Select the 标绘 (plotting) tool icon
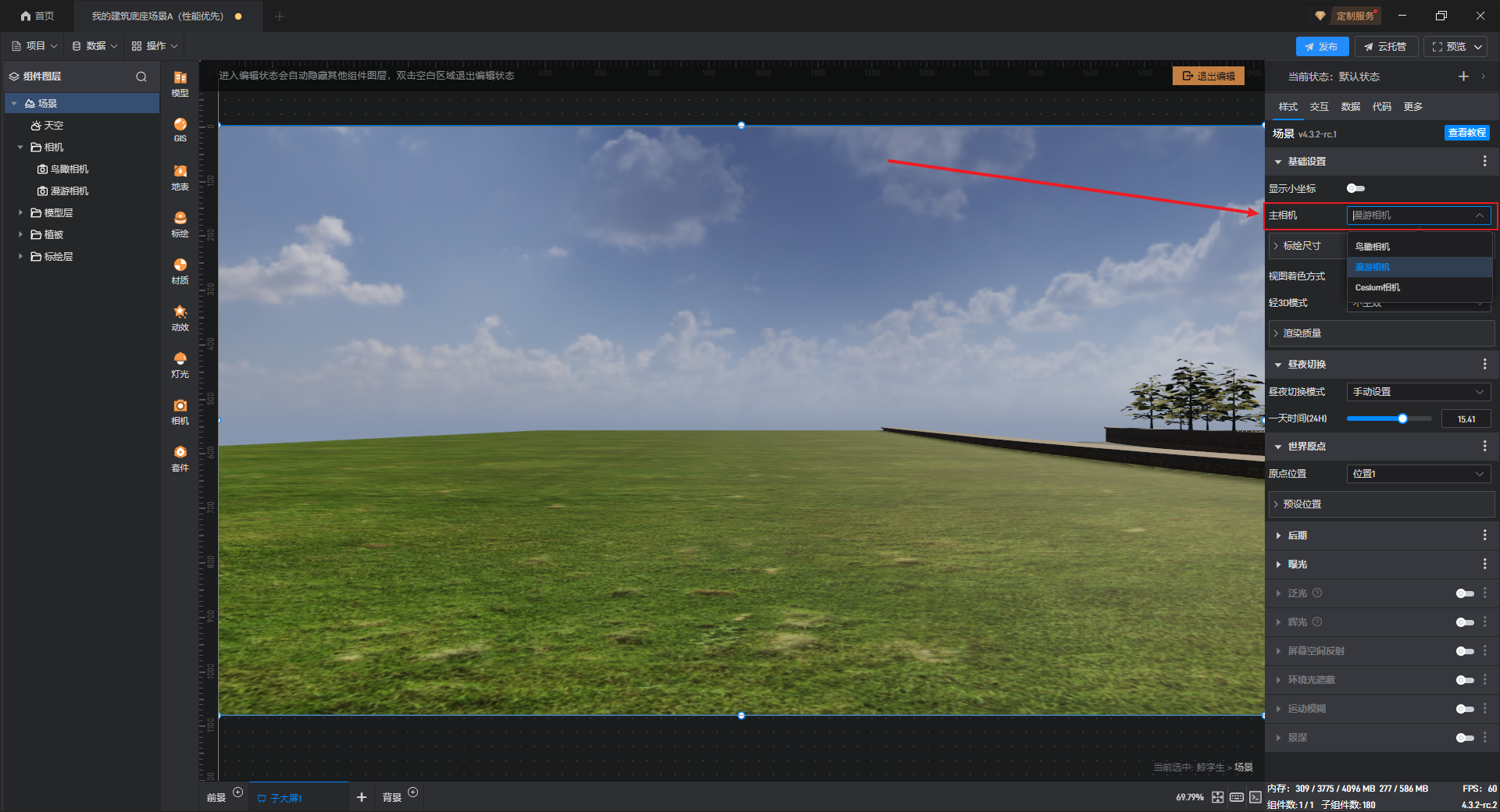This screenshot has height=812, width=1500. click(x=180, y=223)
